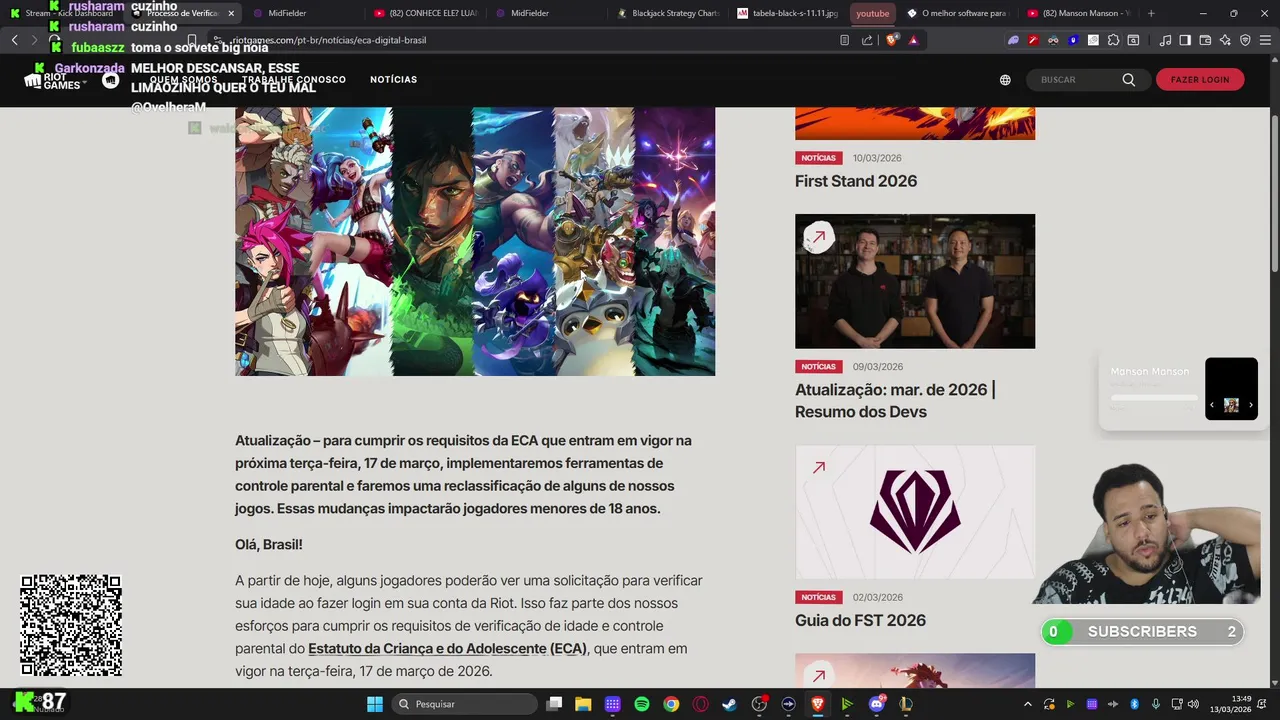This screenshot has width=1280, height=720.
Task: Click the share page icon in address bar
Action: pyautogui.click(x=867, y=40)
